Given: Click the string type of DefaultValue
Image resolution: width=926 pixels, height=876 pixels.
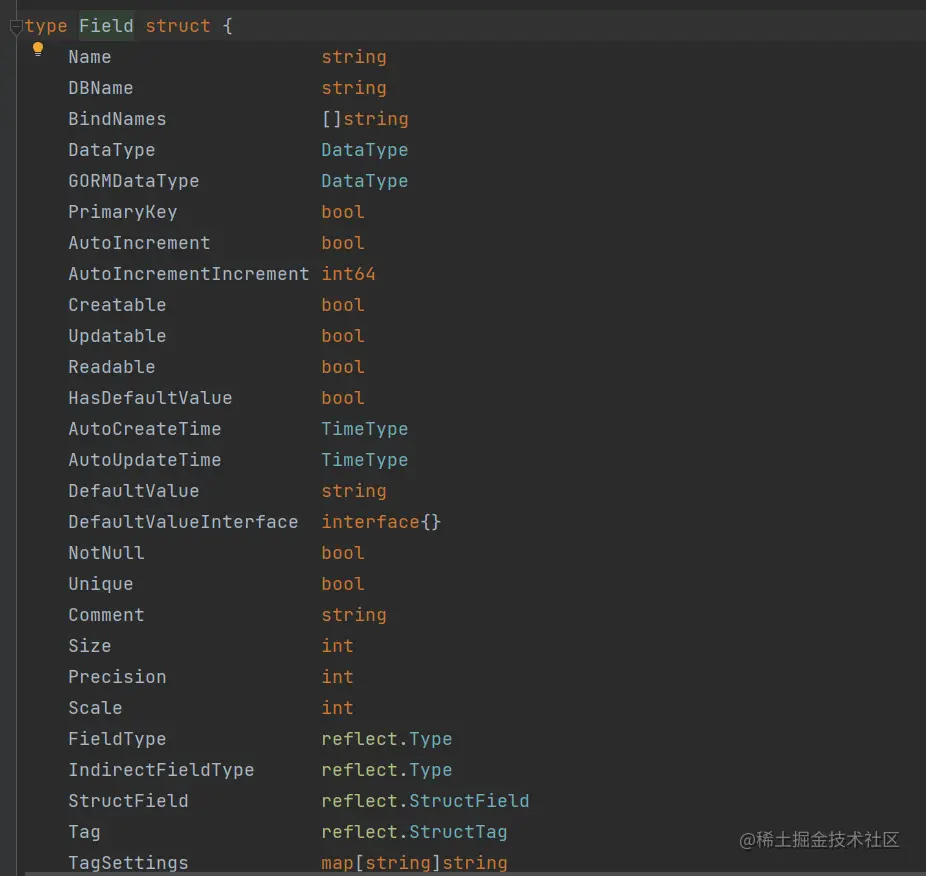Looking at the screenshot, I should (x=354, y=491).
